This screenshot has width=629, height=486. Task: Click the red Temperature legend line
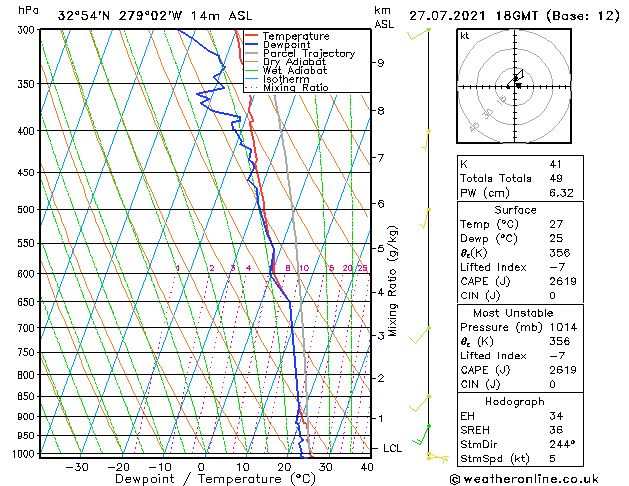coord(251,36)
